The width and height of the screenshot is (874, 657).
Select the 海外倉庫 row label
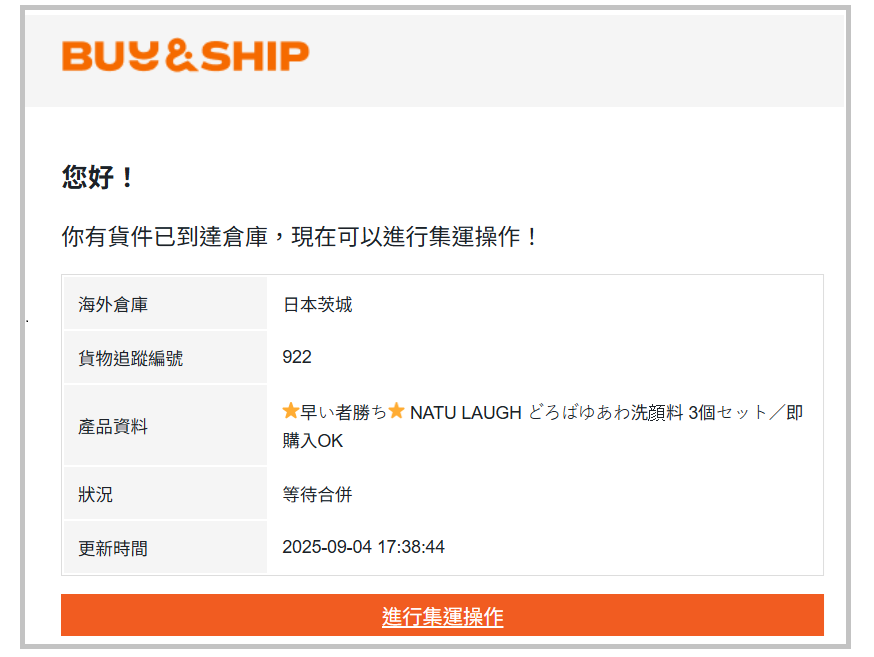pos(113,304)
